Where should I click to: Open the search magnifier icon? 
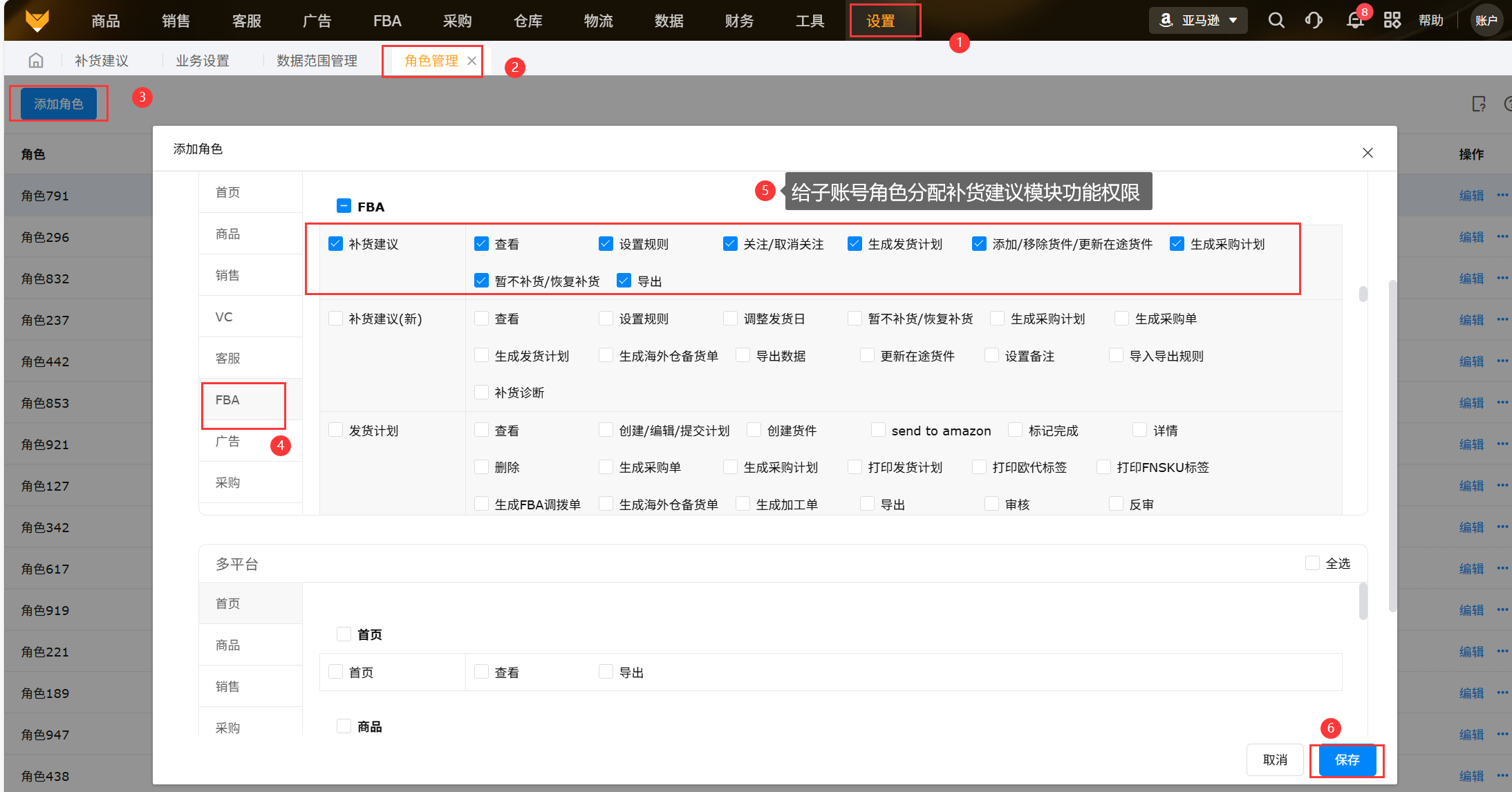pyautogui.click(x=1276, y=21)
